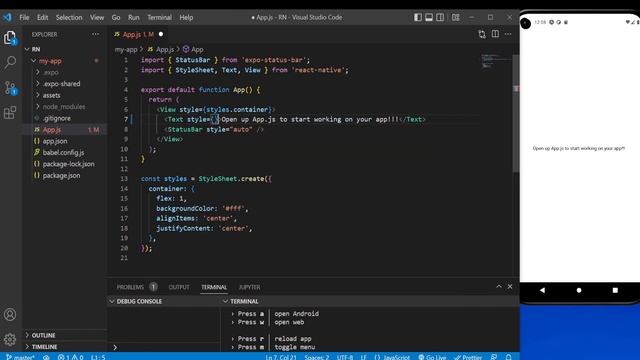Click the Spaces: 2 indentation indicator
640x360 pixels.
point(317,357)
